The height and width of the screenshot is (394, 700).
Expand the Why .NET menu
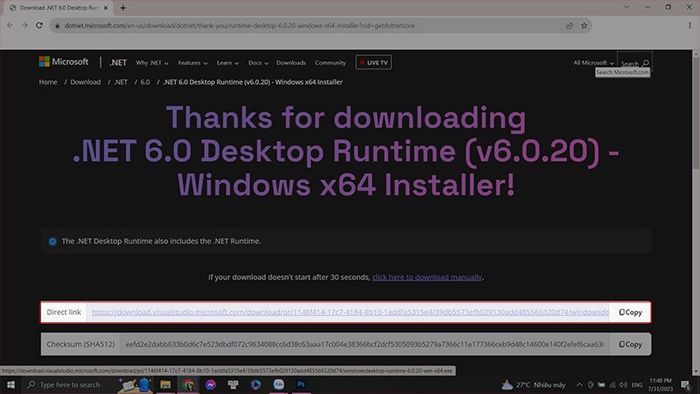pyautogui.click(x=152, y=63)
